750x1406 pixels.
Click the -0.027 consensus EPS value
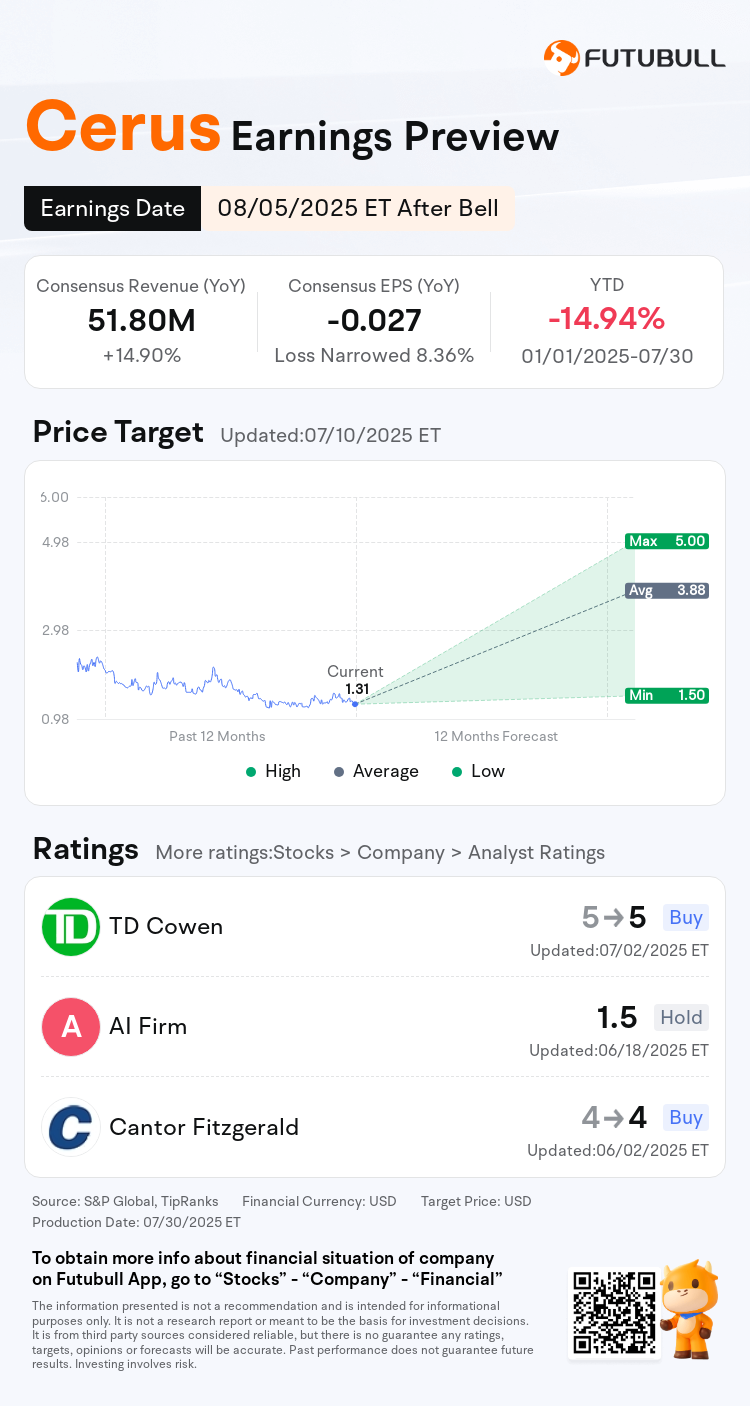(x=374, y=320)
